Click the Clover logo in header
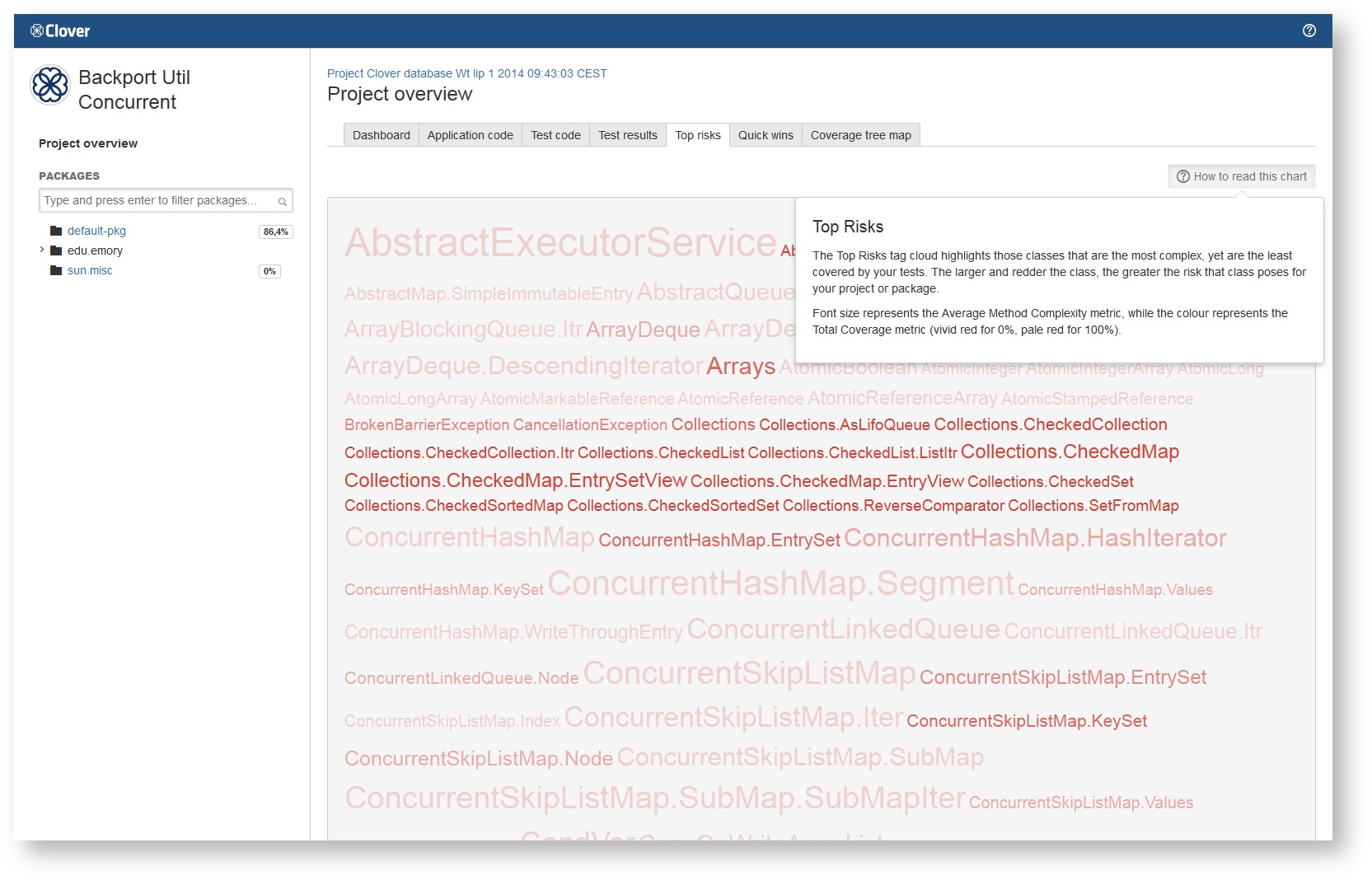 click(60, 31)
